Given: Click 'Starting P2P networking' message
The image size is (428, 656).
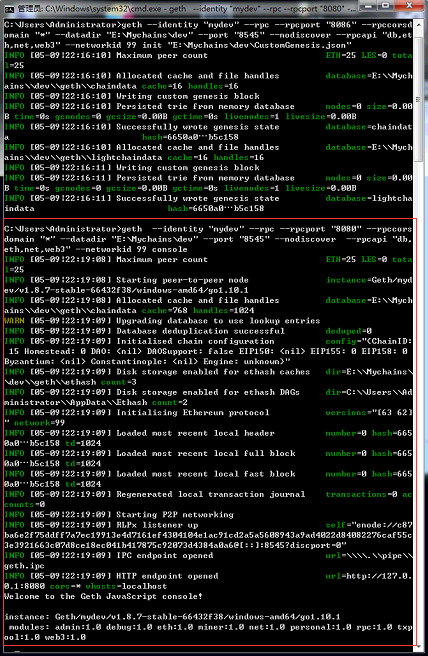Looking at the screenshot, I should point(174,515).
